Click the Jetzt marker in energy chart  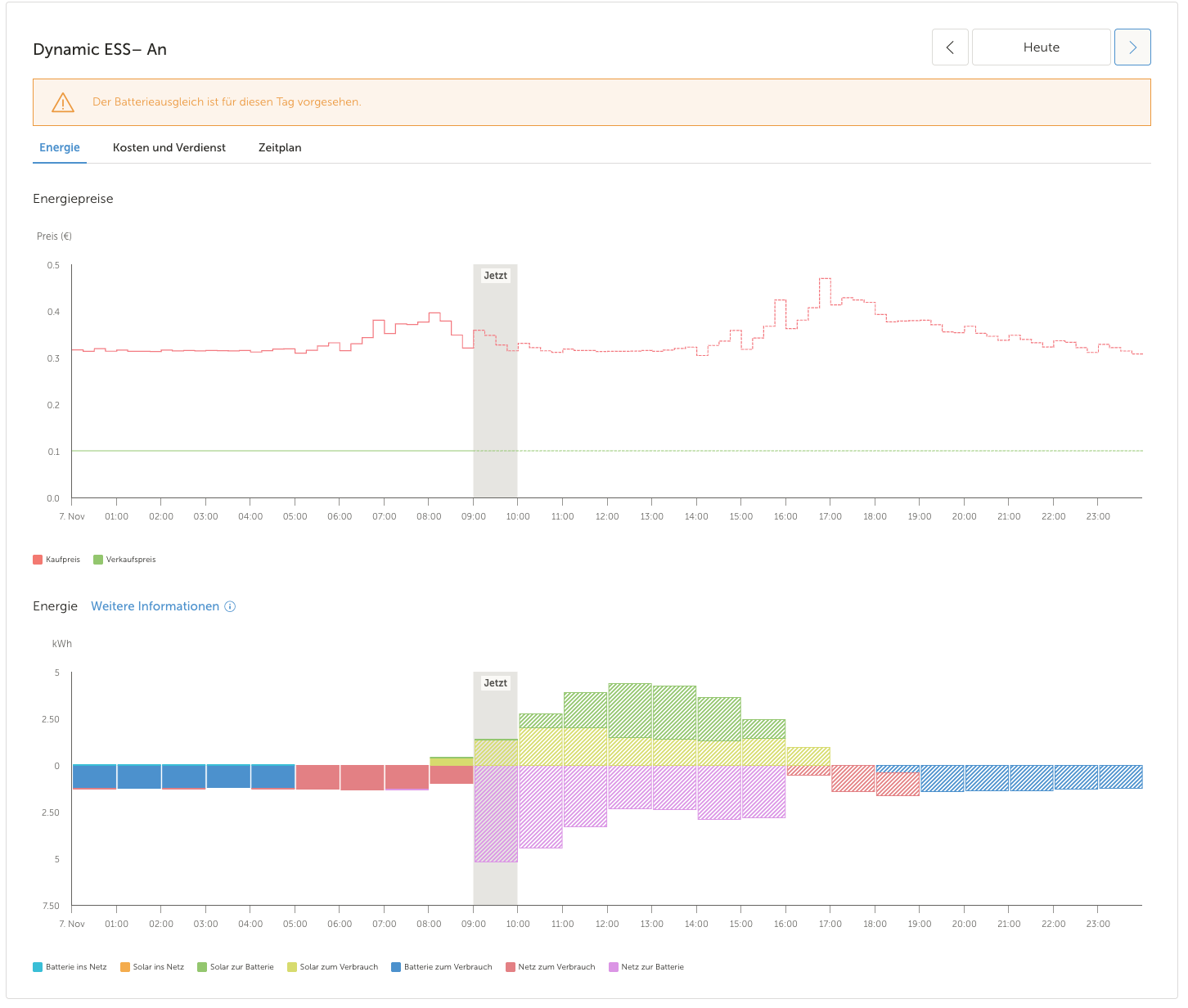point(495,683)
